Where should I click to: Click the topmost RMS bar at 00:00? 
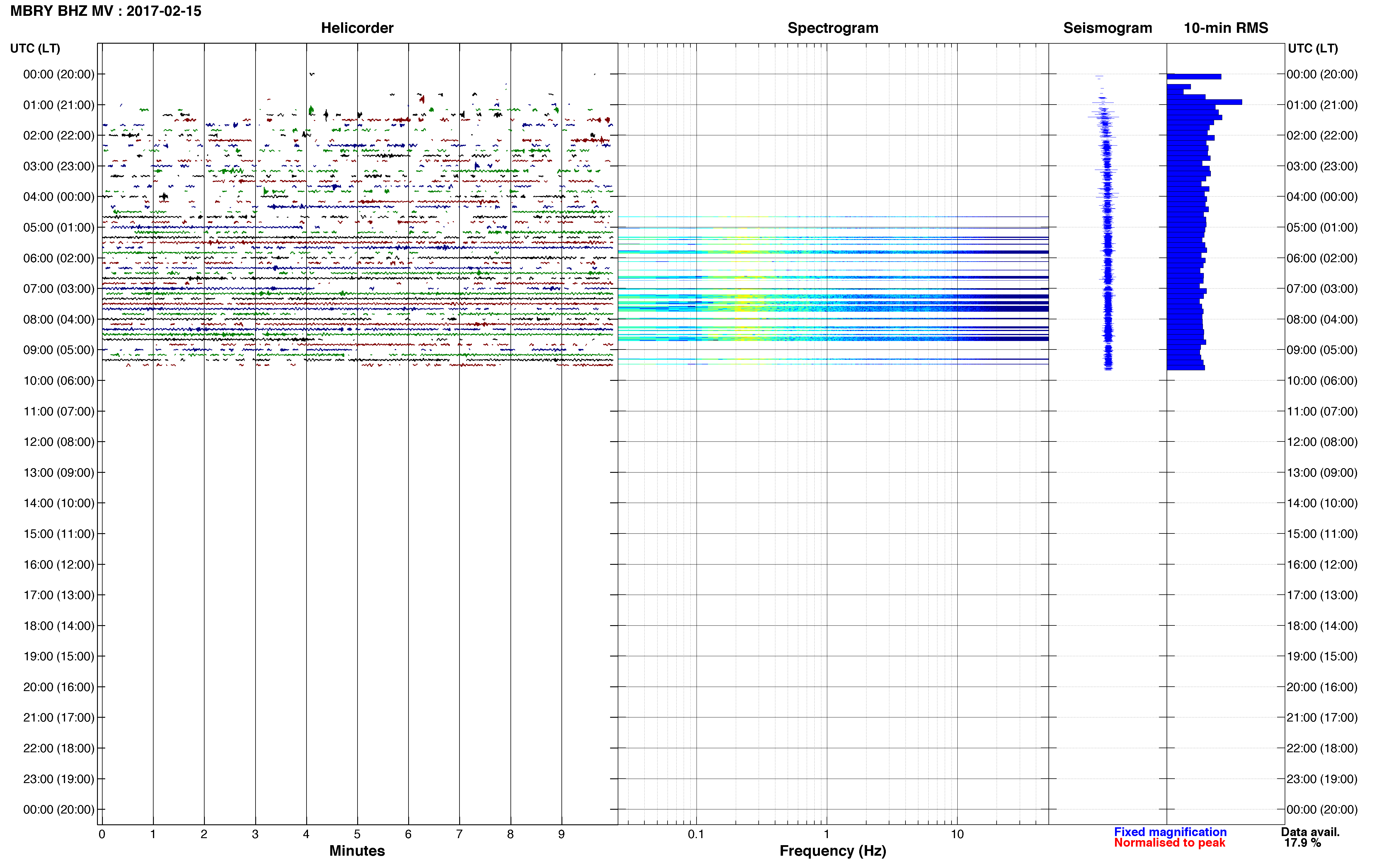1194,76
